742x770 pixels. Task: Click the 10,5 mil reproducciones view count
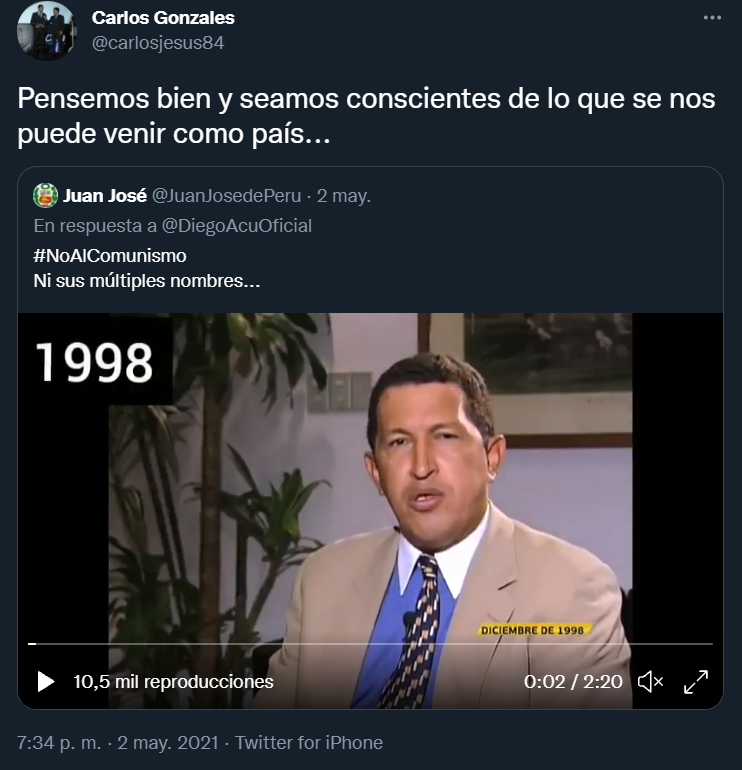tap(173, 682)
